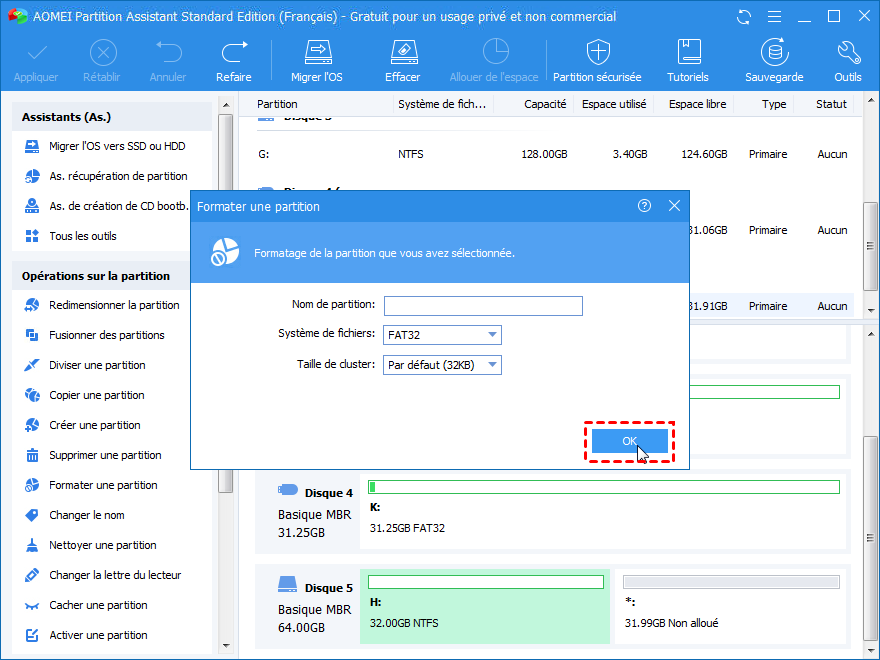Sort by Espace utilisé column header
The height and width of the screenshot is (660, 880).
point(614,104)
